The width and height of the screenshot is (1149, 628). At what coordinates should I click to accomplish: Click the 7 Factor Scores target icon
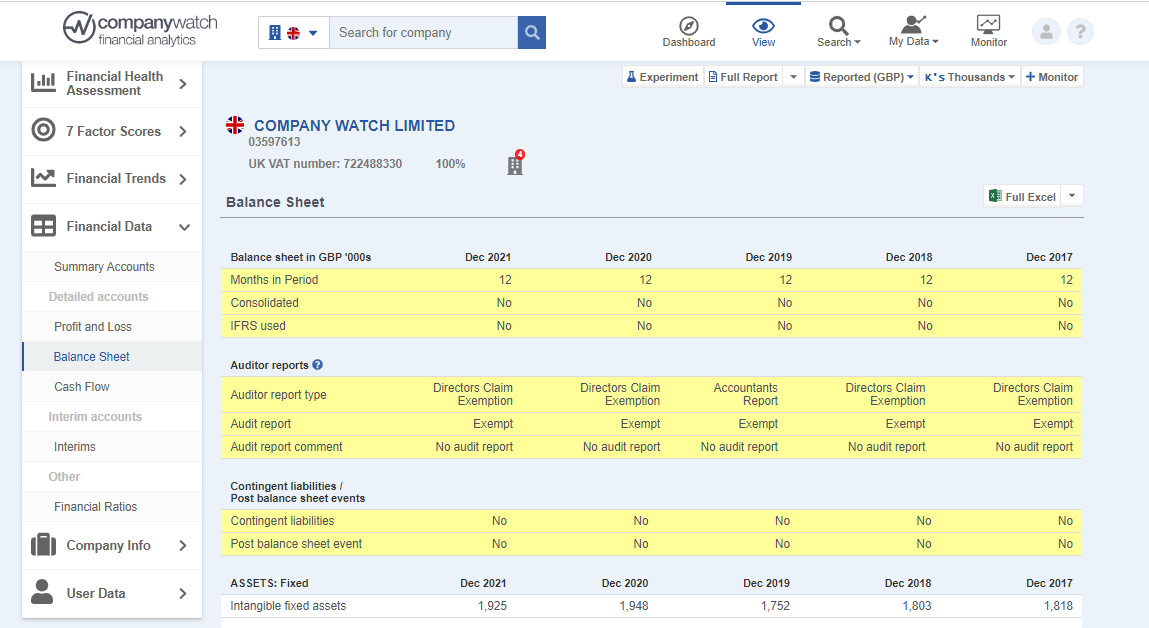pyautogui.click(x=43, y=130)
